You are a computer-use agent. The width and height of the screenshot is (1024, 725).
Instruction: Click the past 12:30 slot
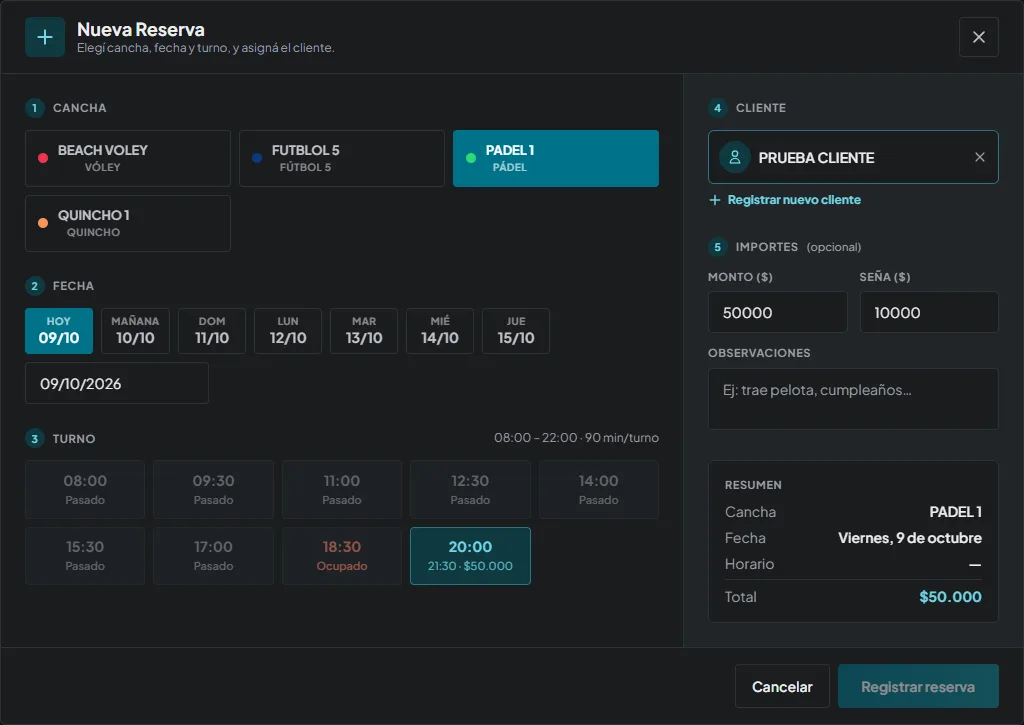470,490
